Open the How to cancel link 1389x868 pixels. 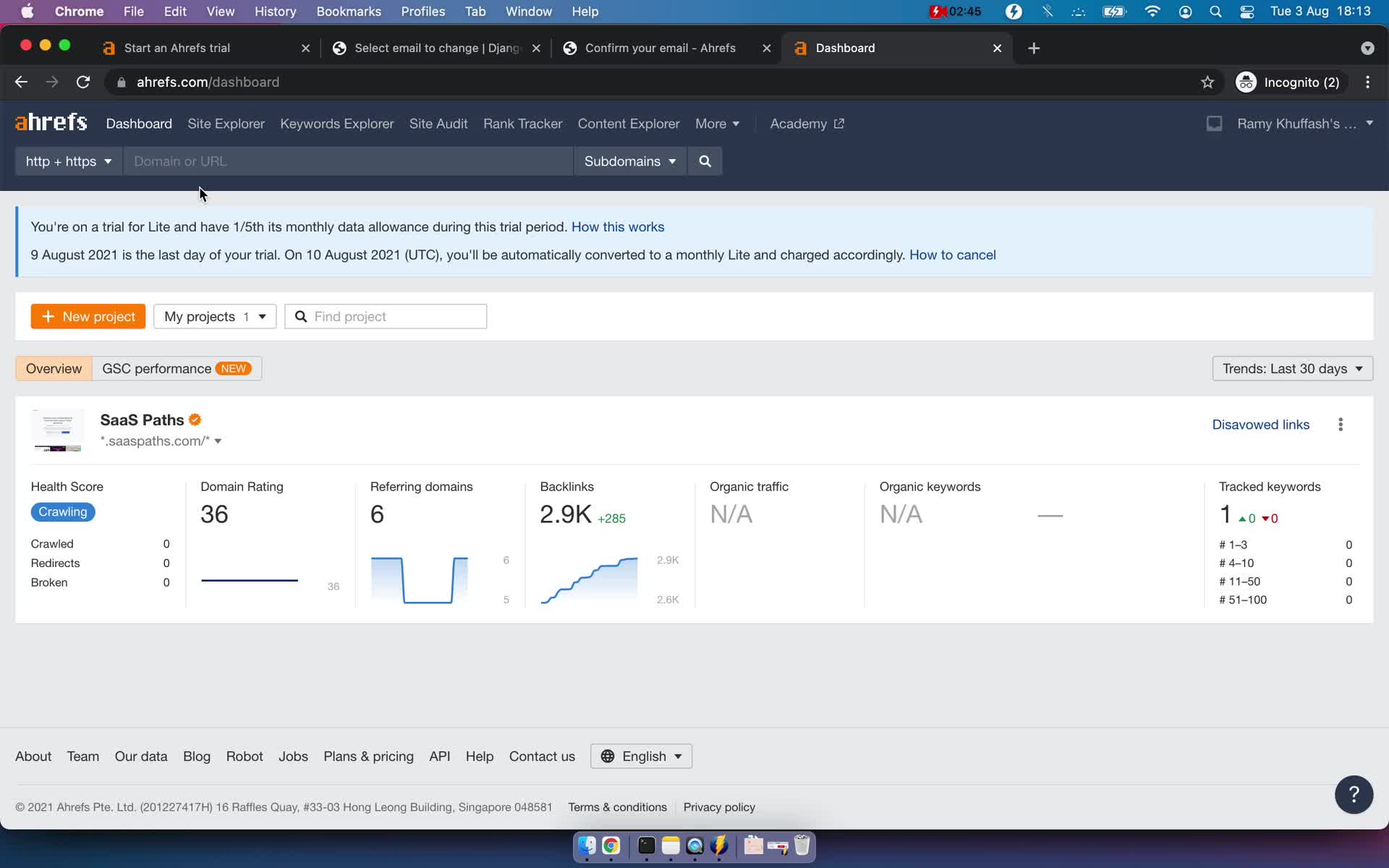click(x=952, y=255)
